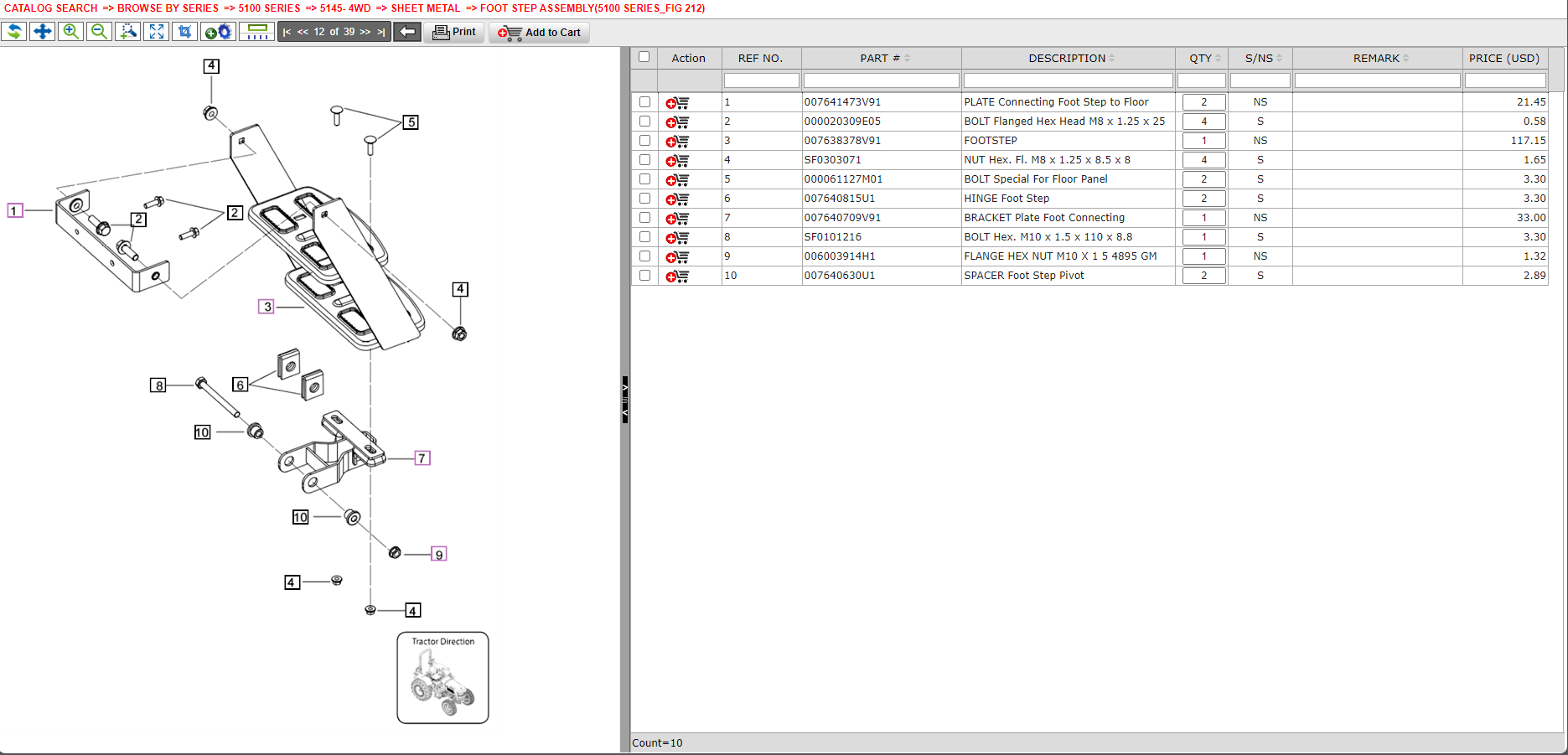This screenshot has width=1568, height=755.
Task: Click the Print button
Action: point(454,32)
